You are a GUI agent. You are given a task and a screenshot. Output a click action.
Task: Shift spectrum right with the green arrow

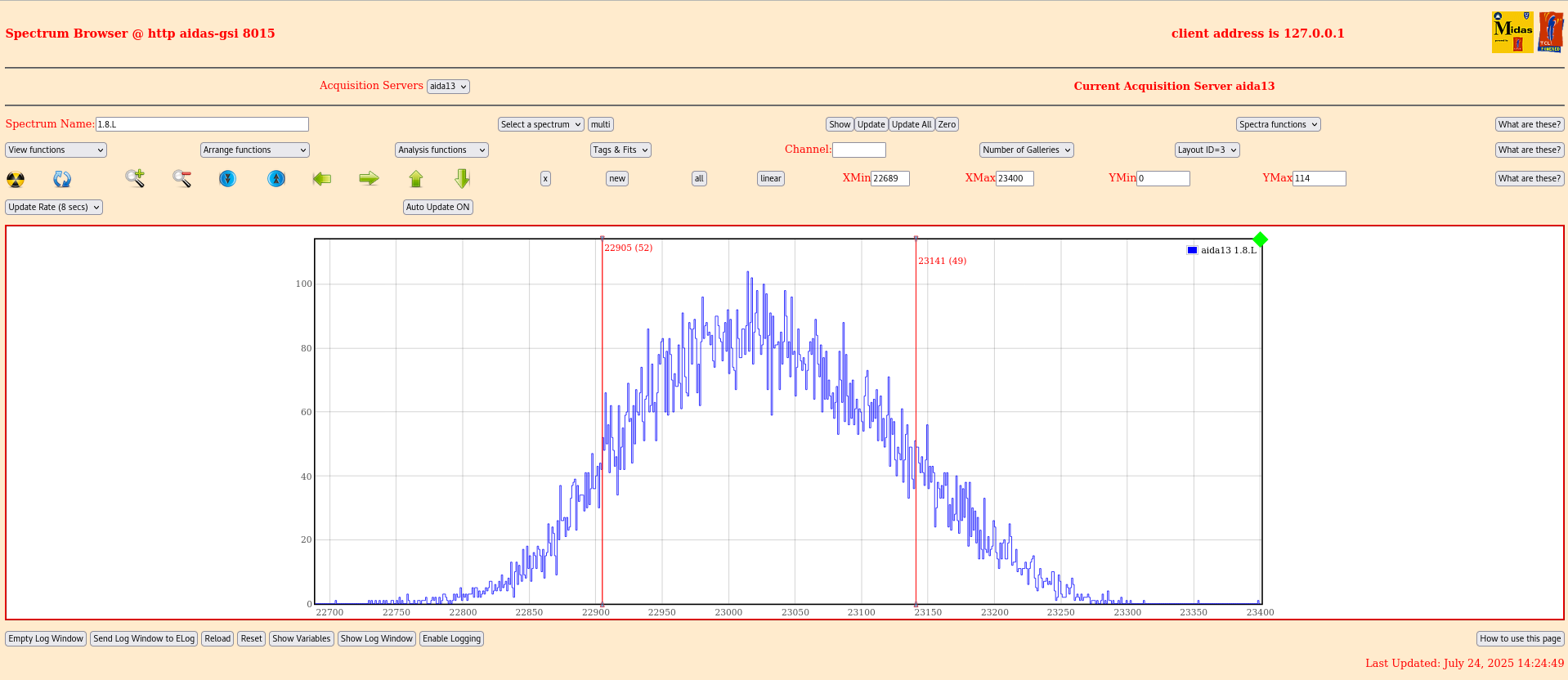[369, 178]
